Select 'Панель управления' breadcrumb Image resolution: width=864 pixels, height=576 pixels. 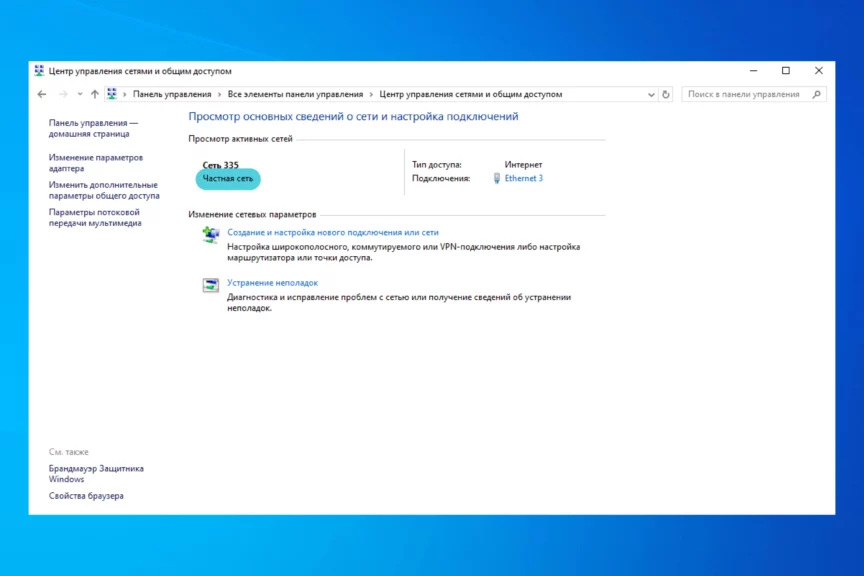click(x=172, y=94)
